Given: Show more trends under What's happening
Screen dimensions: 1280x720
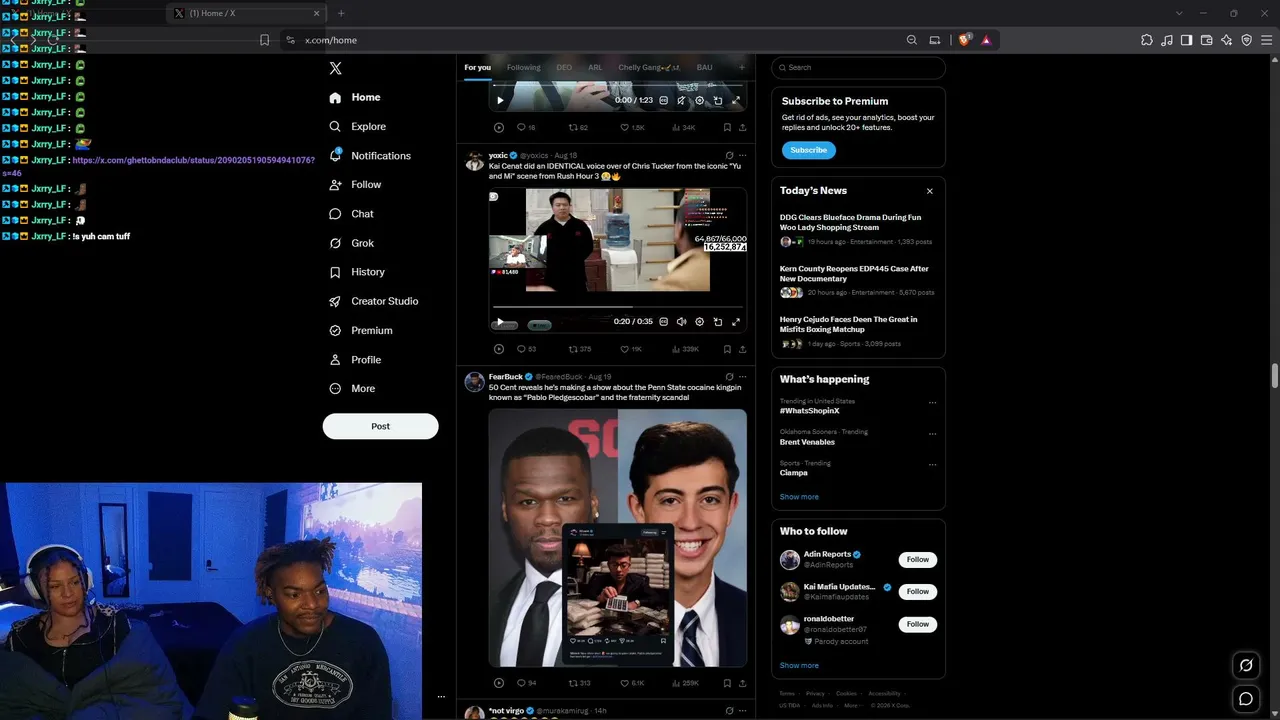Looking at the screenshot, I should coord(799,497).
